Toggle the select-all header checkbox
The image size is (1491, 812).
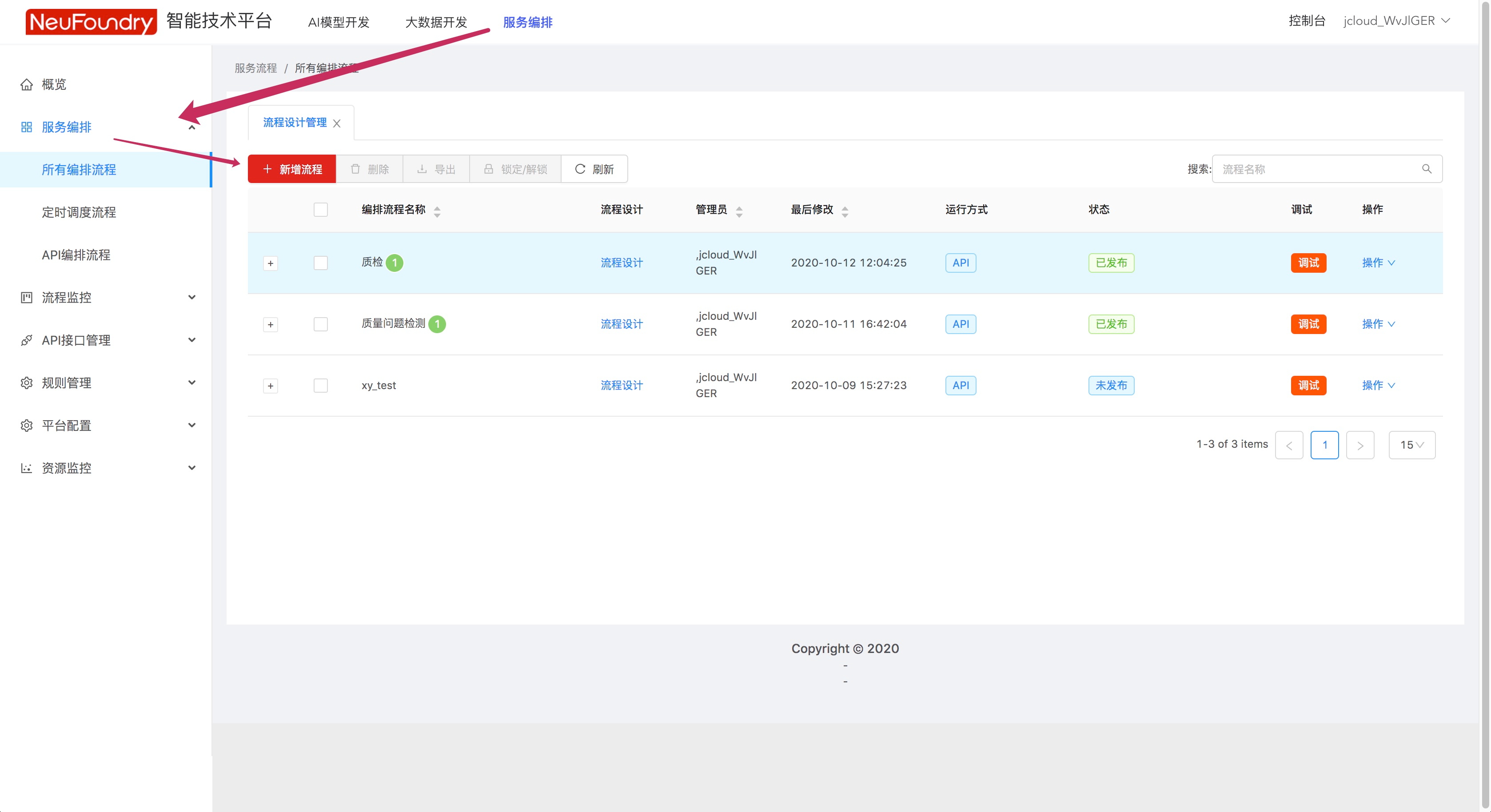tap(321, 210)
